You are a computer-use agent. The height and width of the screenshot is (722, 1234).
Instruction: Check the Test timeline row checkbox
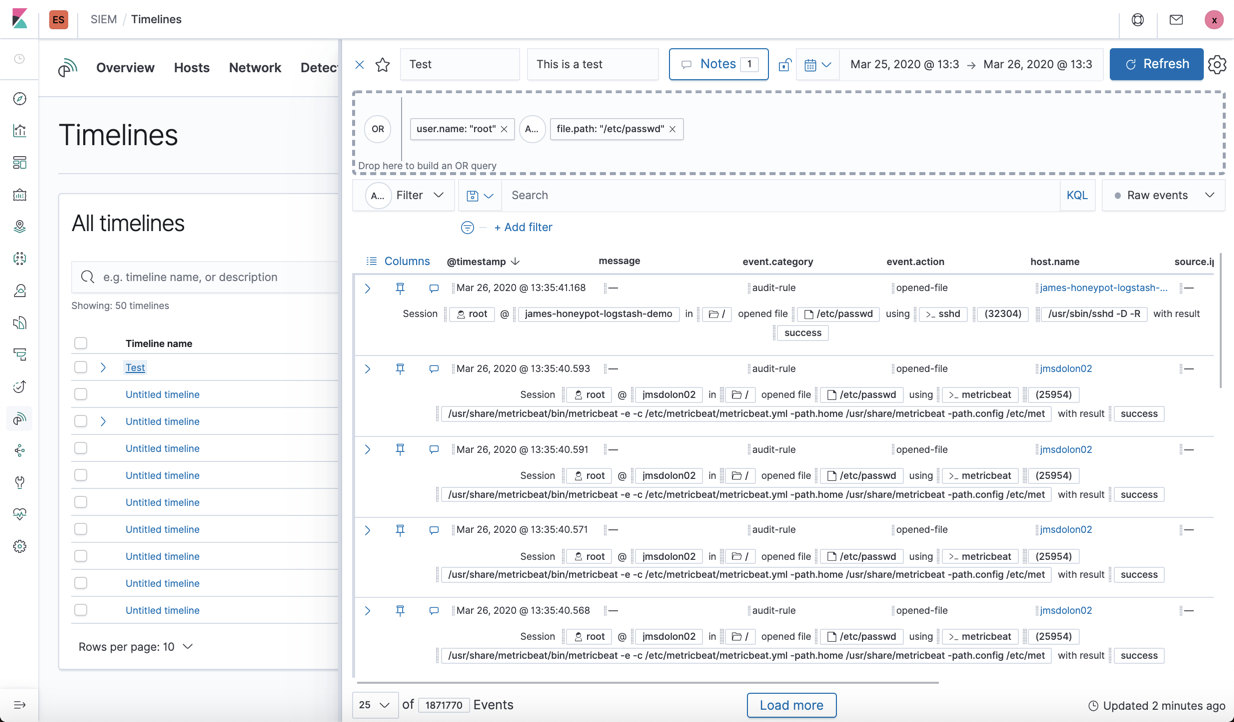(x=81, y=367)
